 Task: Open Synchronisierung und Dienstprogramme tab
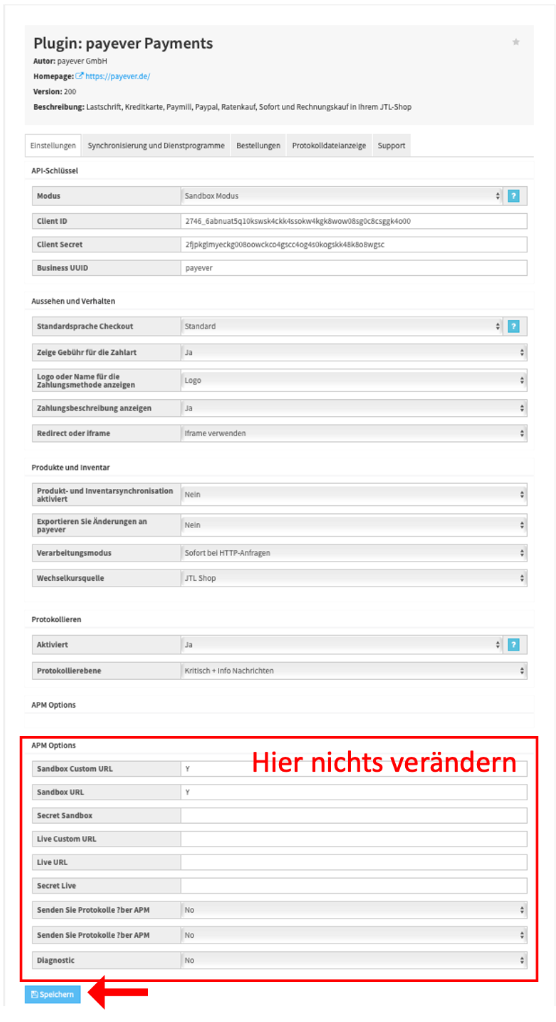tap(156, 145)
